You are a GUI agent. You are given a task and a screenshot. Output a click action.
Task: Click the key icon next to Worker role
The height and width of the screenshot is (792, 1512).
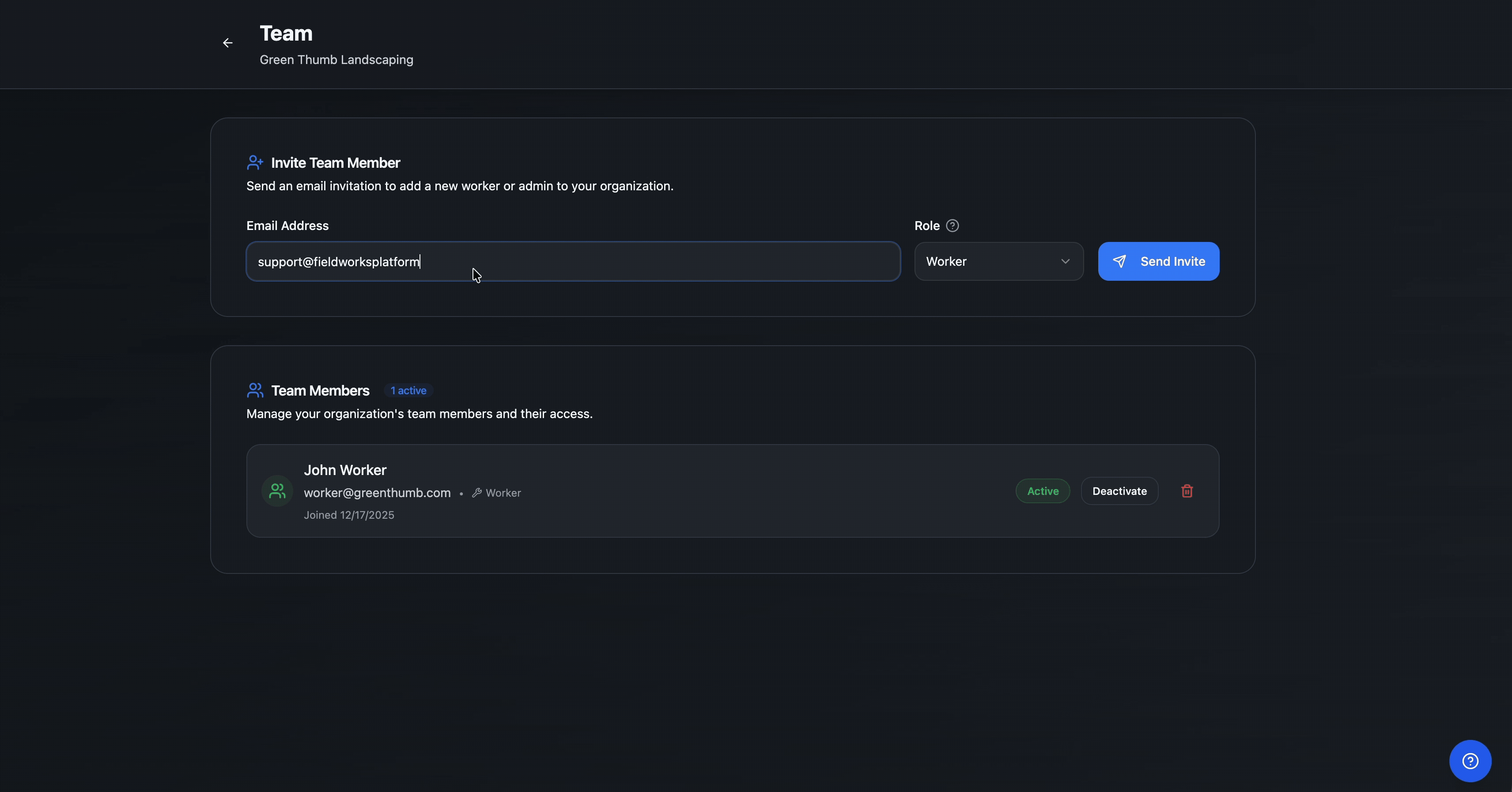point(477,493)
